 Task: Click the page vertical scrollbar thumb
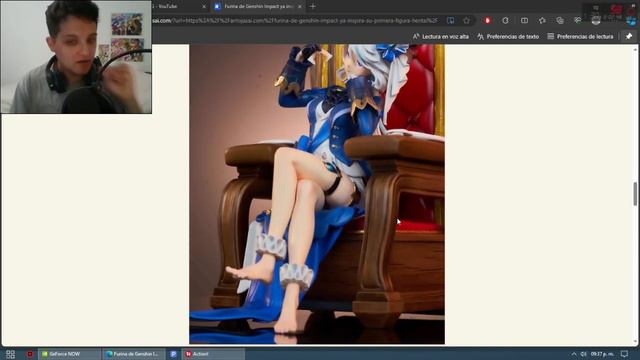click(635, 194)
